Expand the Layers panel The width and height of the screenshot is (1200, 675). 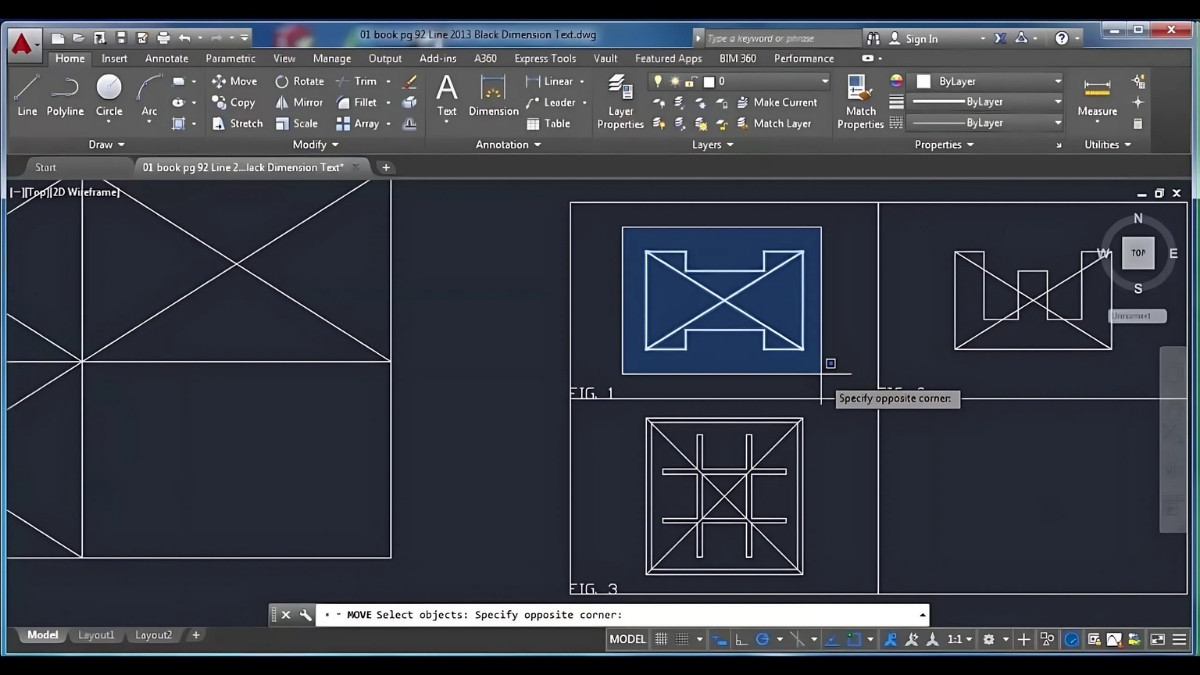712,144
